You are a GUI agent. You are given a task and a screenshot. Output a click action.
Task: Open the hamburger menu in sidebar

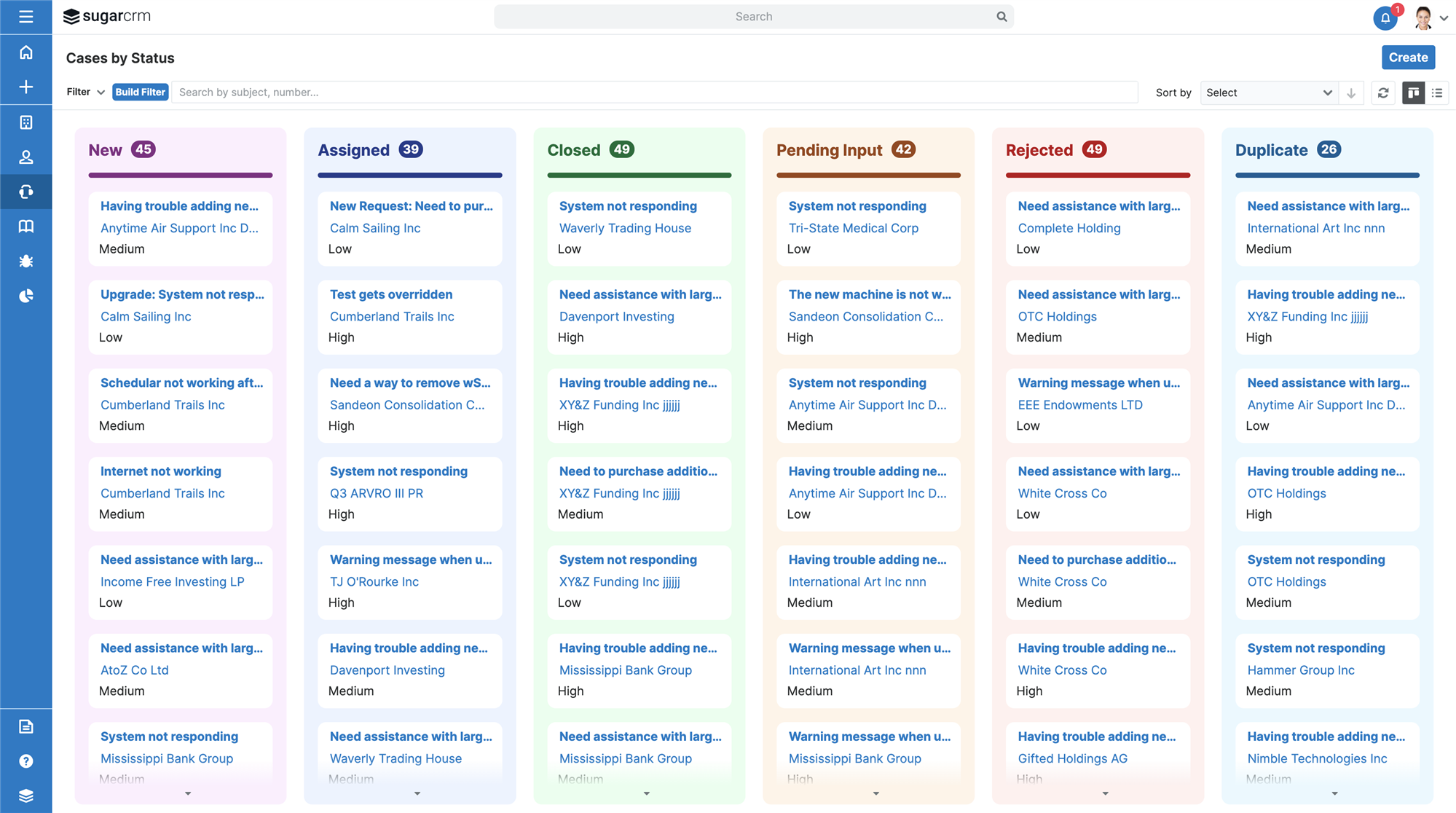click(x=25, y=17)
